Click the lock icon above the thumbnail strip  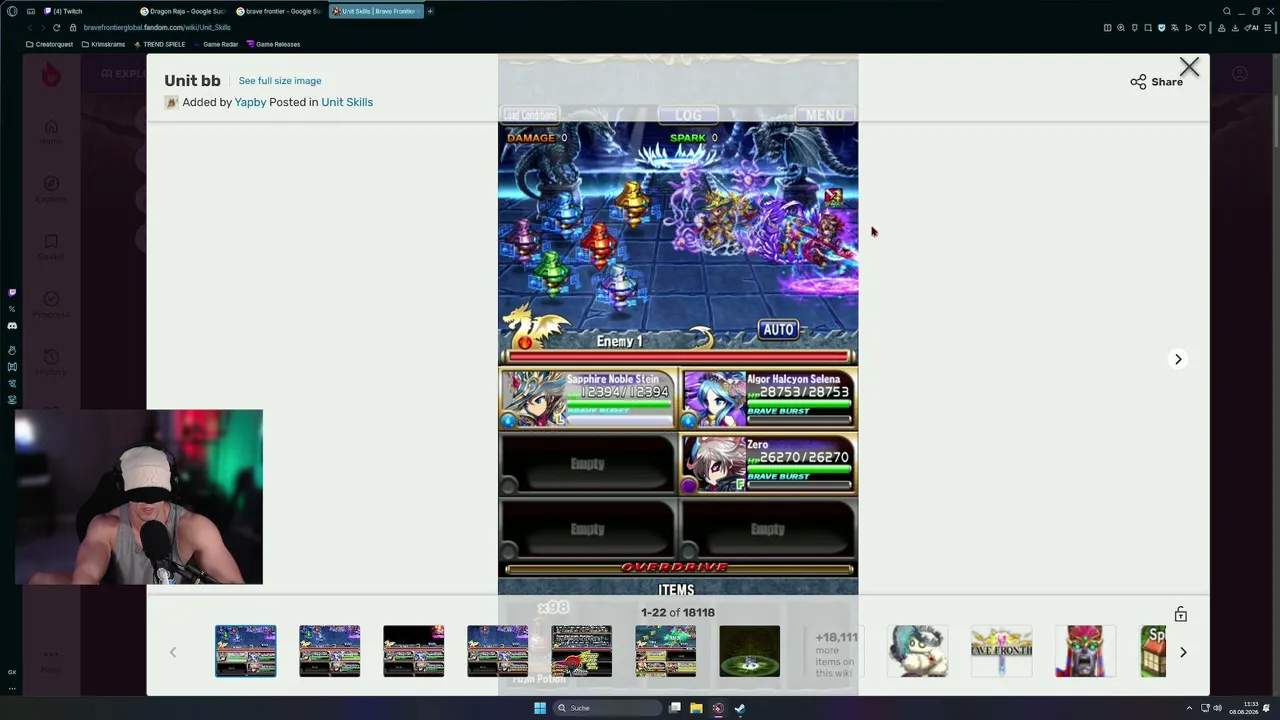pyautogui.click(x=1181, y=614)
